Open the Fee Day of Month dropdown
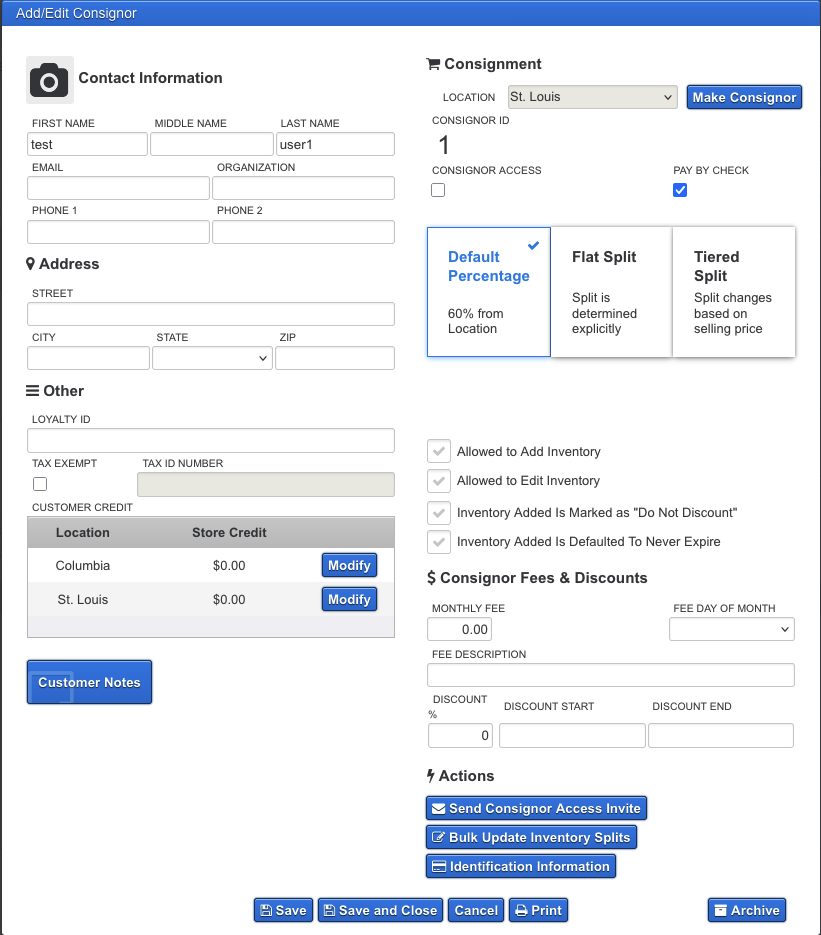The height and width of the screenshot is (935, 821). pyautogui.click(x=732, y=629)
